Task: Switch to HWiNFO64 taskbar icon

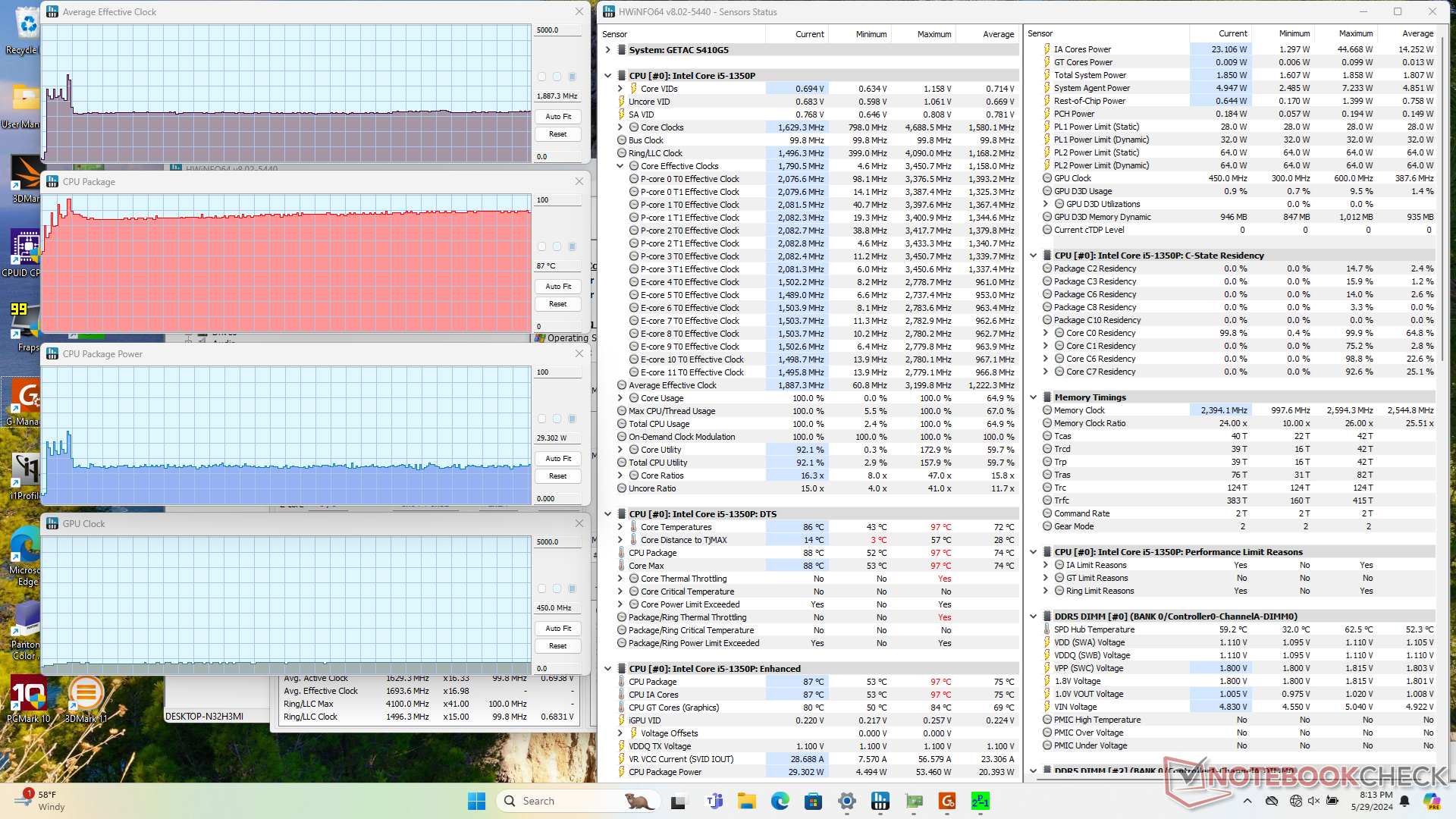Action: pos(880,801)
